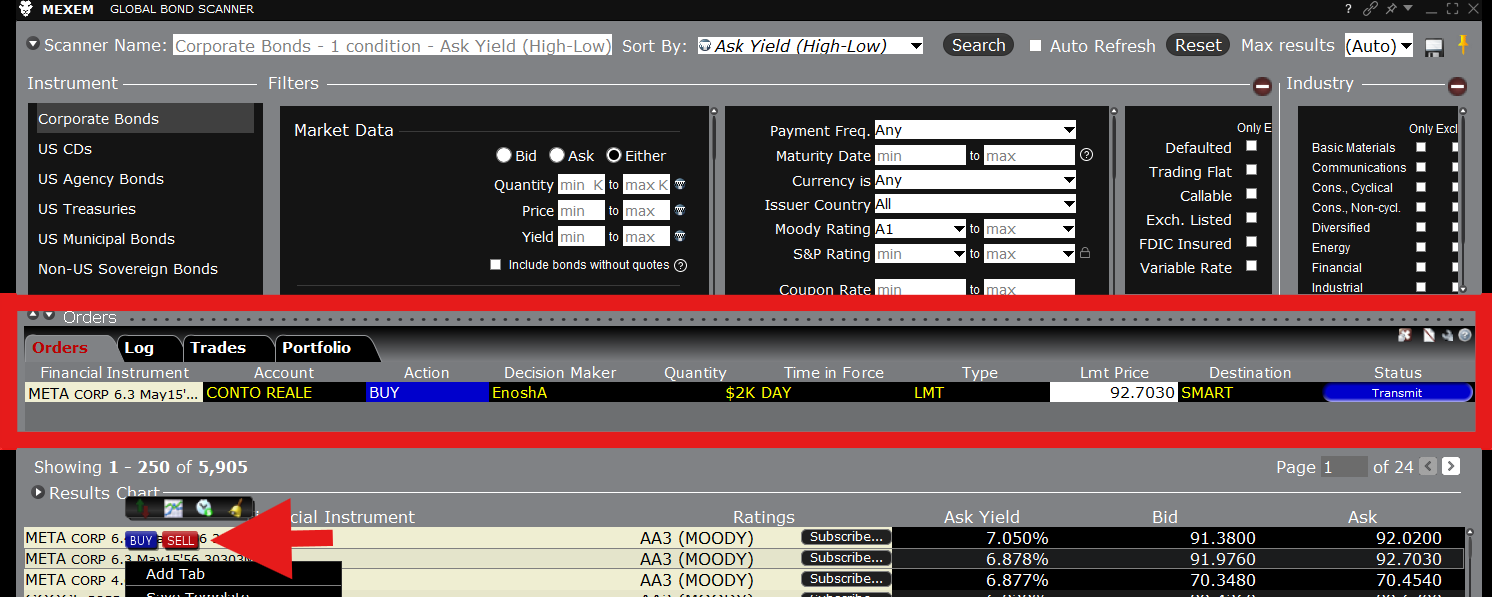Click the Page number field
1492x597 pixels.
(1344, 467)
